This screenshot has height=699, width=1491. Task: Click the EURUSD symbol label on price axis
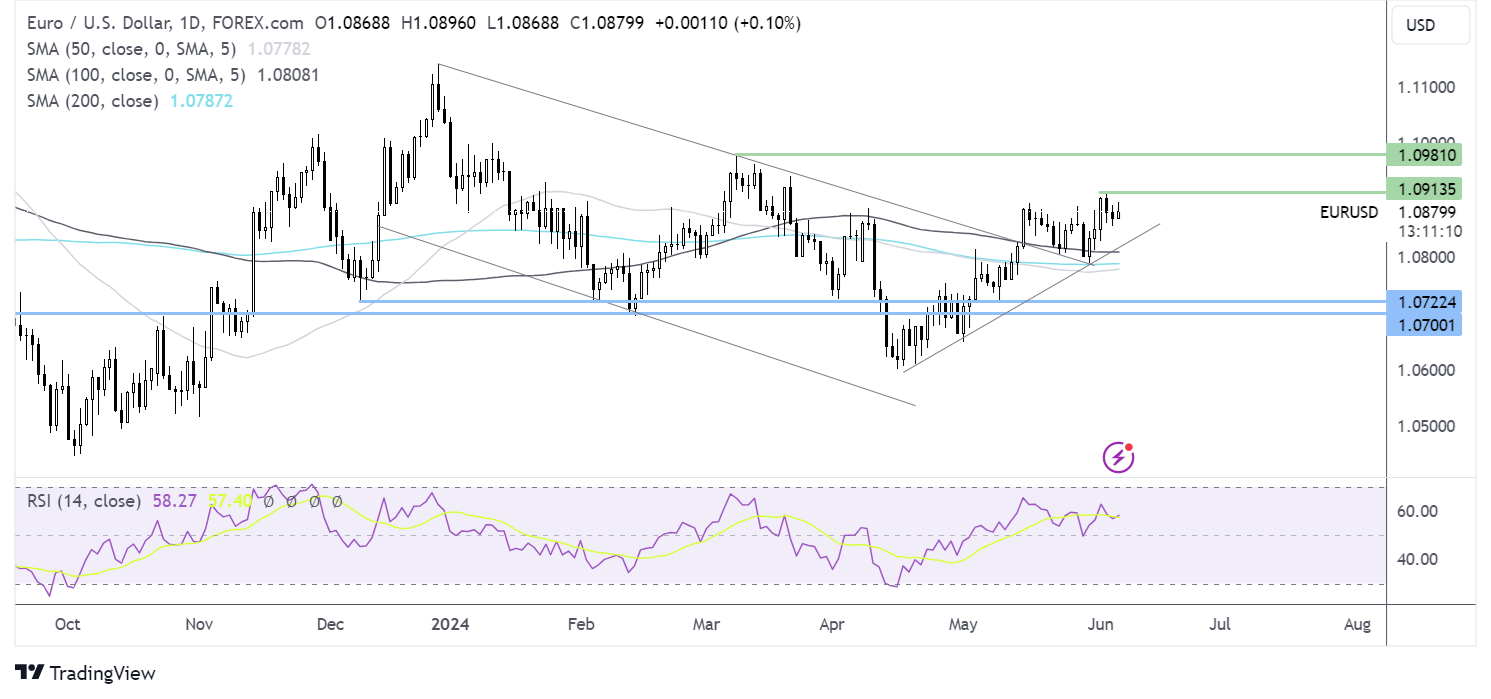pyautogui.click(x=1349, y=212)
